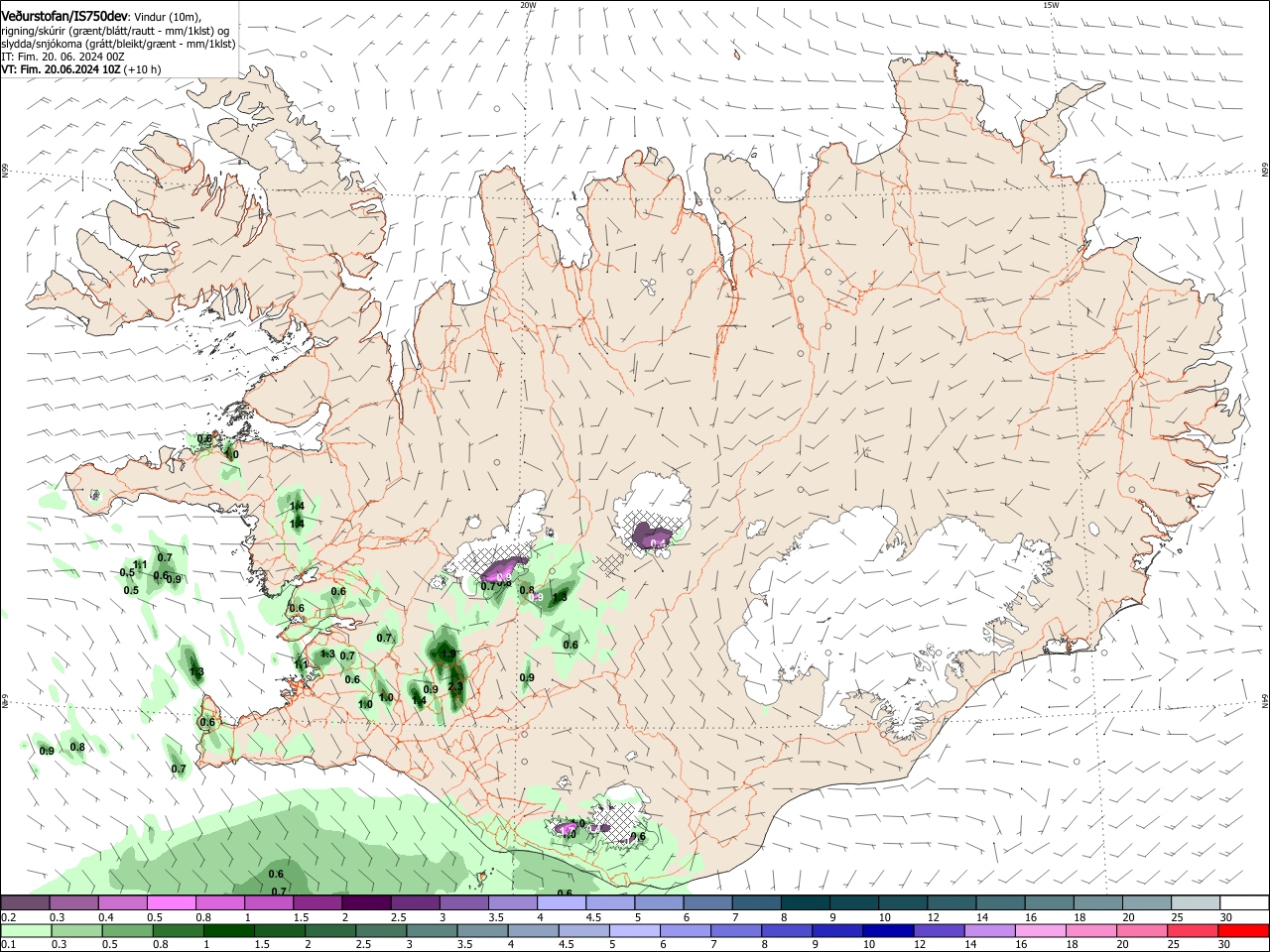Click the initial time line 'IT: Fim. 20. 06. 2024 00Z'

pos(63,58)
